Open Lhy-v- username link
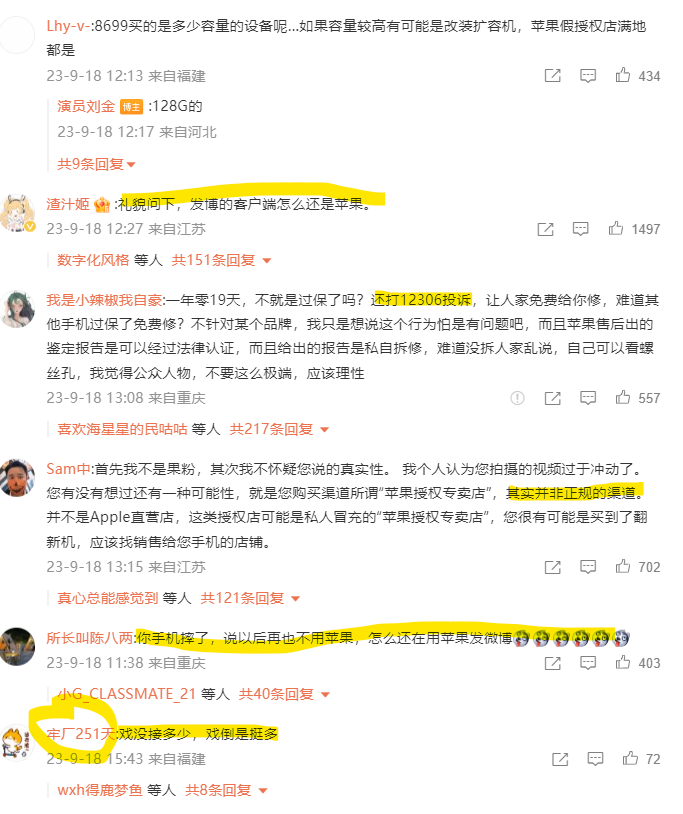Image resolution: width=683 pixels, height=814 pixels. click(68, 26)
